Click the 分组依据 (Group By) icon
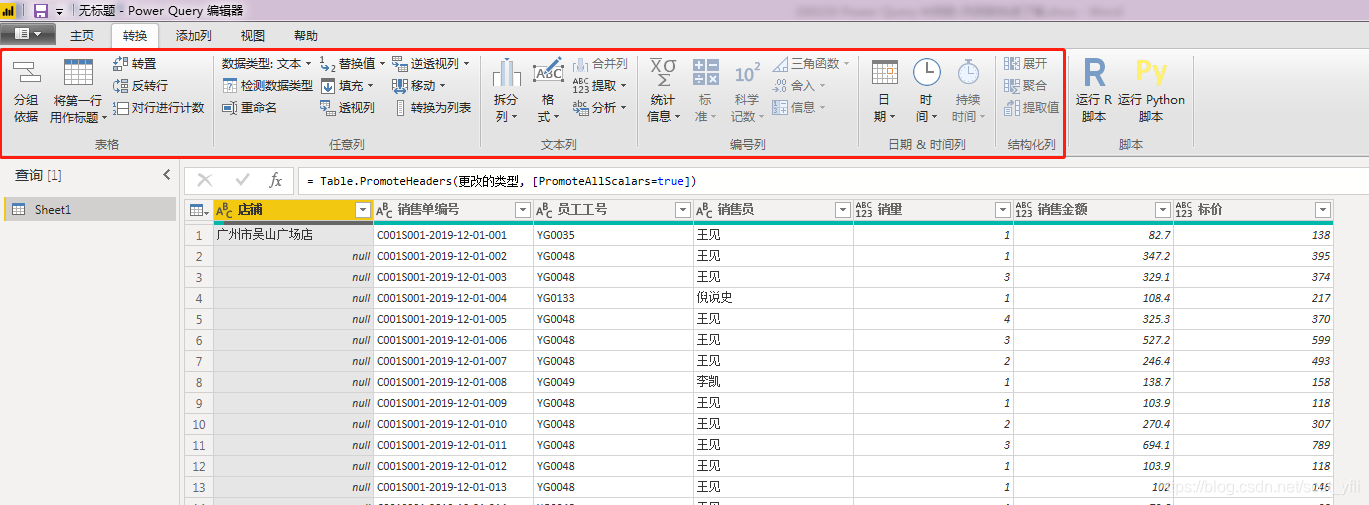The height and width of the screenshot is (505, 1369). point(26,74)
